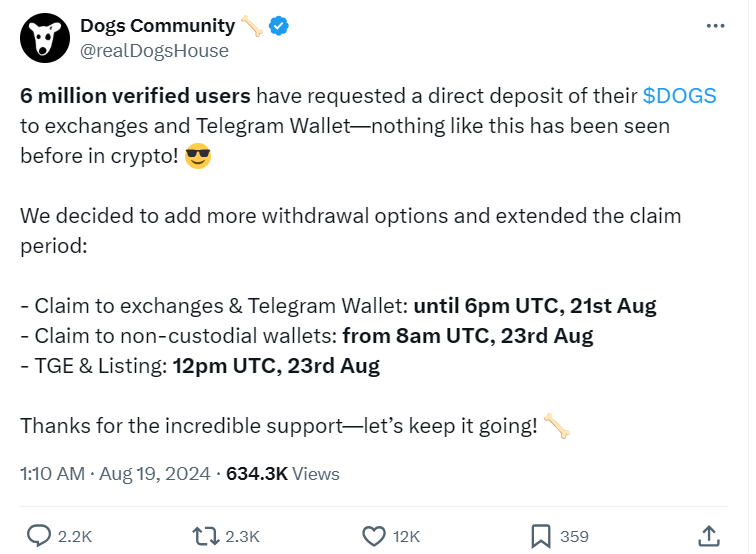The image size is (756, 554).
Task: Follow the $DOGS cashtag link
Action: click(679, 96)
